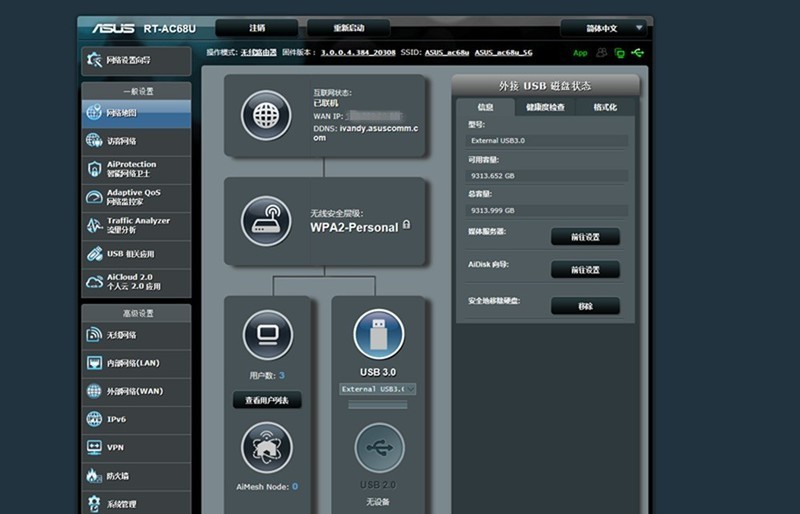800x514 pixels.
Task: Click the AiMesh Node count 0
Action: [295, 486]
